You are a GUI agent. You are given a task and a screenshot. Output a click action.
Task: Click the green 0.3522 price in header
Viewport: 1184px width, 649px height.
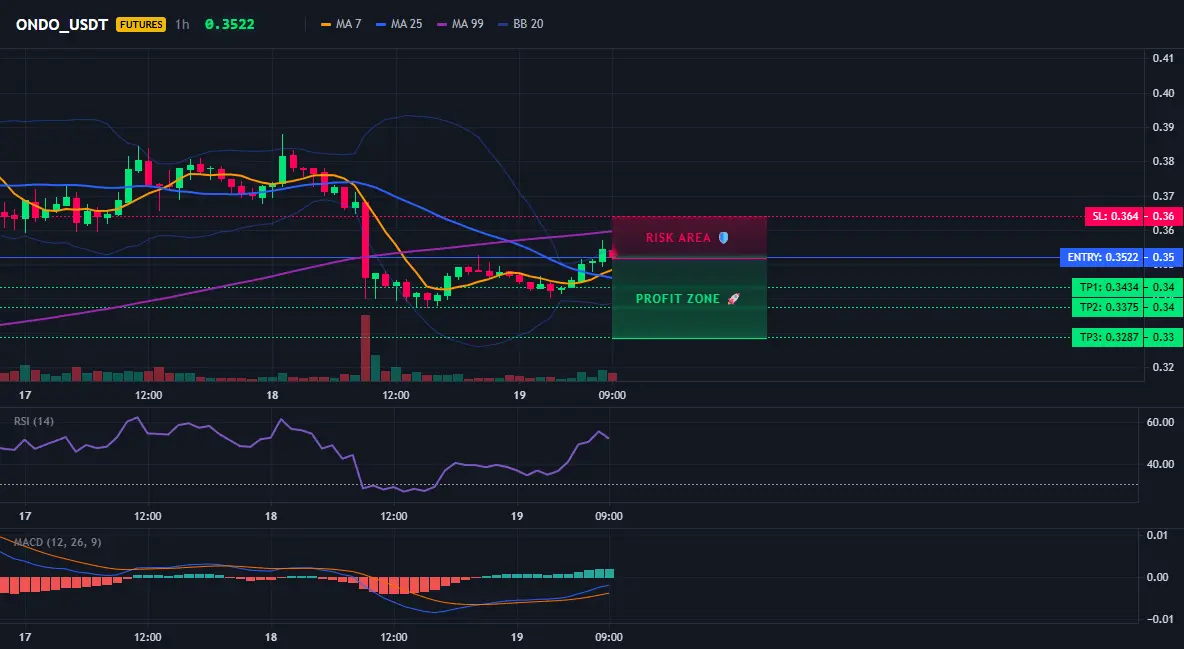[x=230, y=24]
